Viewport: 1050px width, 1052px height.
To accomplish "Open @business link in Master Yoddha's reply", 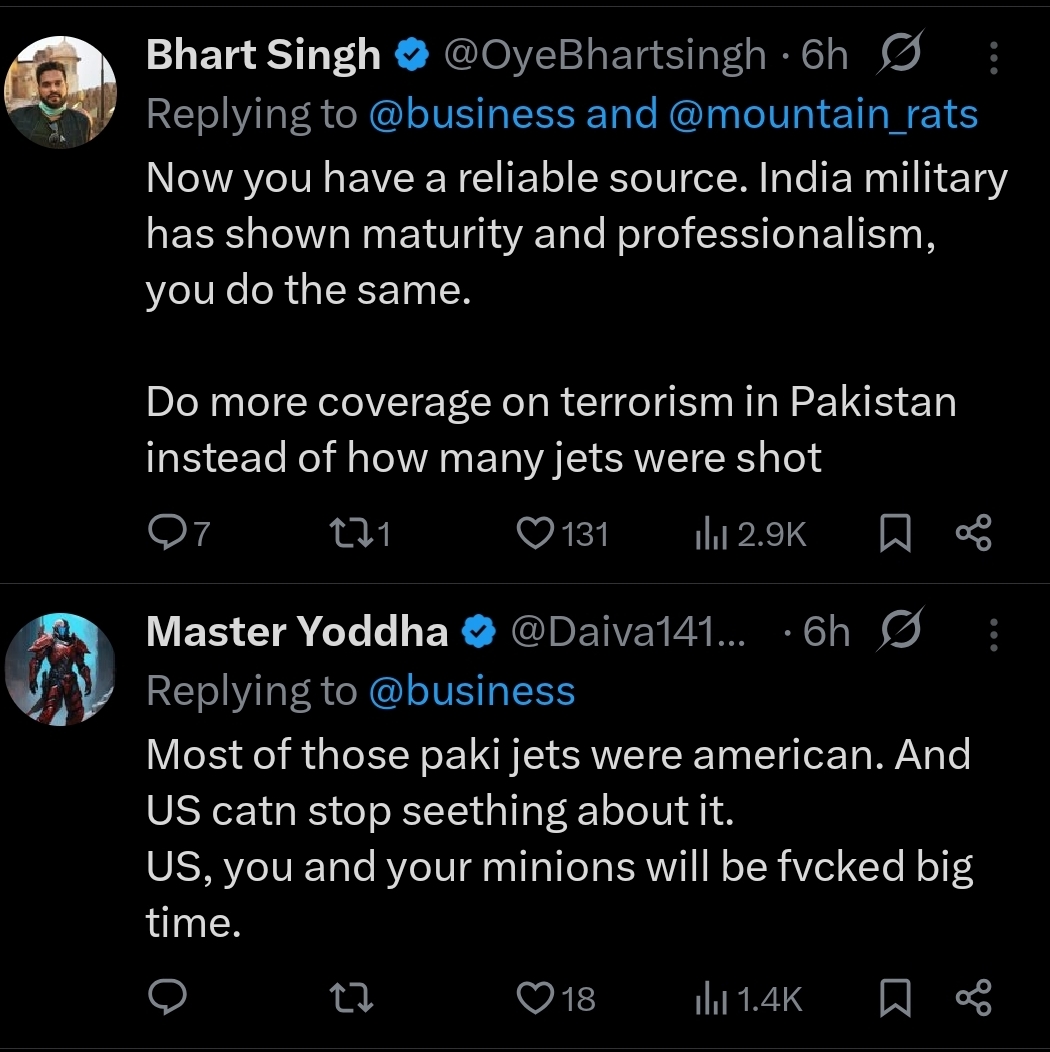I will 472,691.
